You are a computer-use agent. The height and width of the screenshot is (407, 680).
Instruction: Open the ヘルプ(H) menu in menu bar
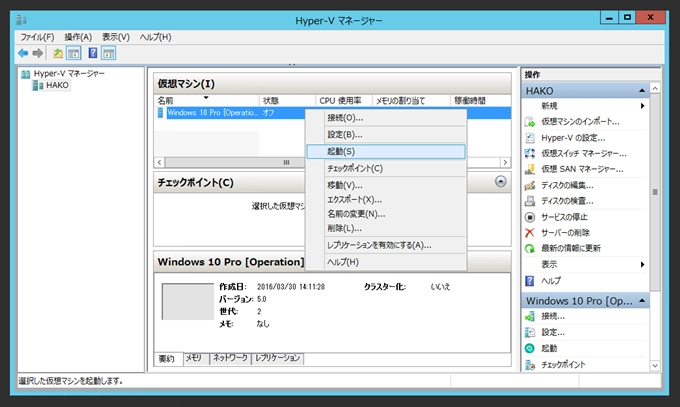(x=155, y=37)
